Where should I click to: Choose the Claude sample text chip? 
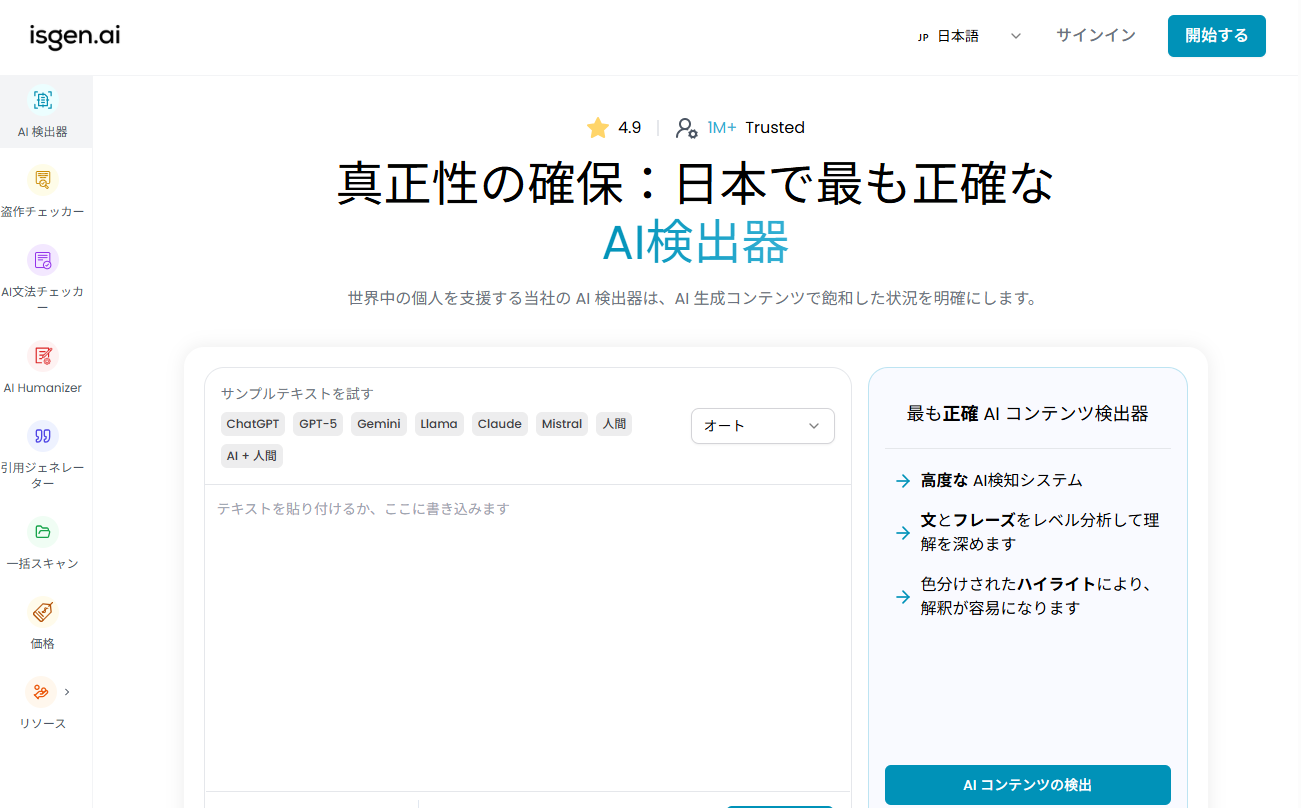[x=500, y=424]
